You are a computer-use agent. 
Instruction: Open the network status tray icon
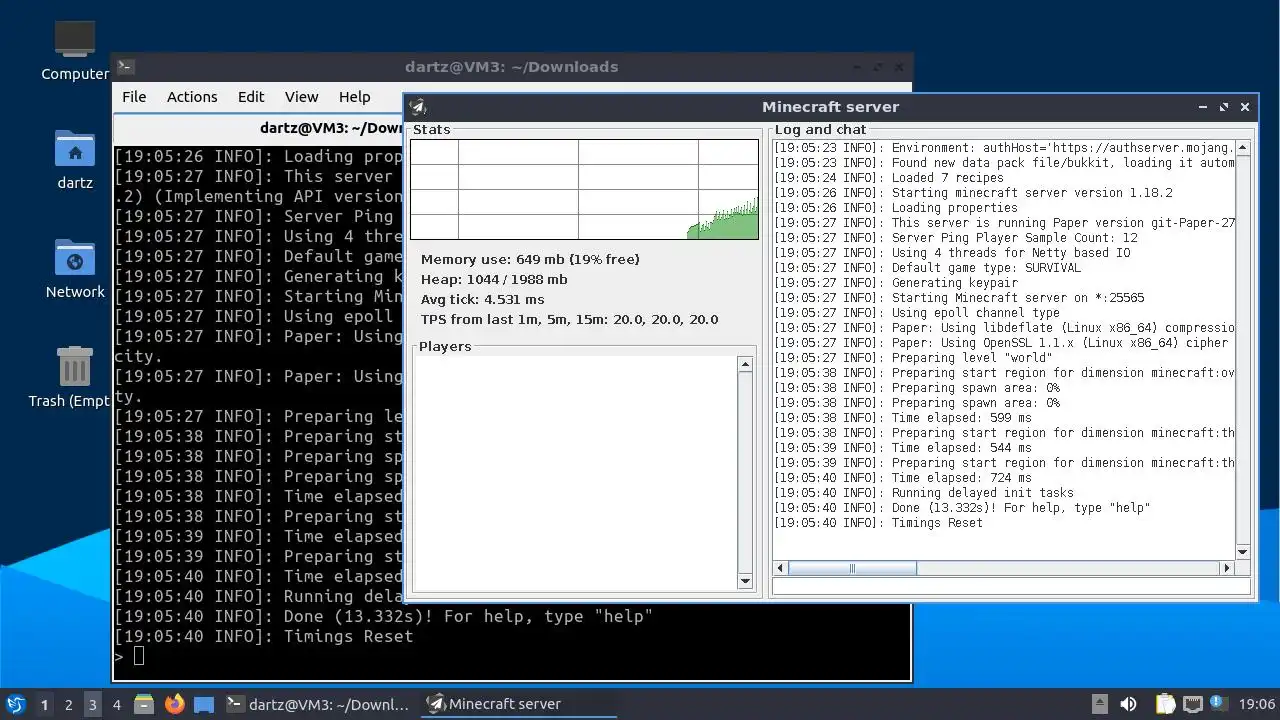(x=1192, y=704)
